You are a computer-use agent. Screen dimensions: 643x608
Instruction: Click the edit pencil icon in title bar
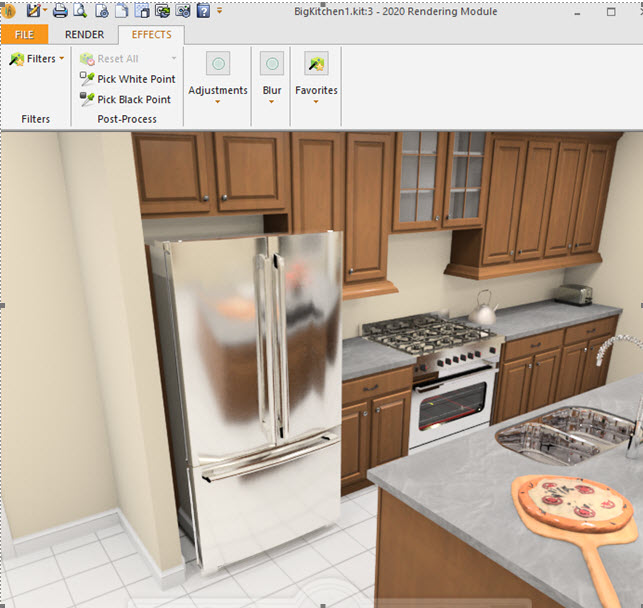click(33, 11)
